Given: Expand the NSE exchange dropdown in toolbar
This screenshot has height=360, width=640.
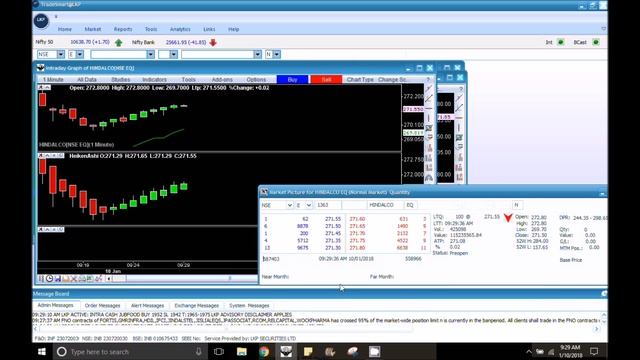Looking at the screenshot, I should click(x=61, y=54).
